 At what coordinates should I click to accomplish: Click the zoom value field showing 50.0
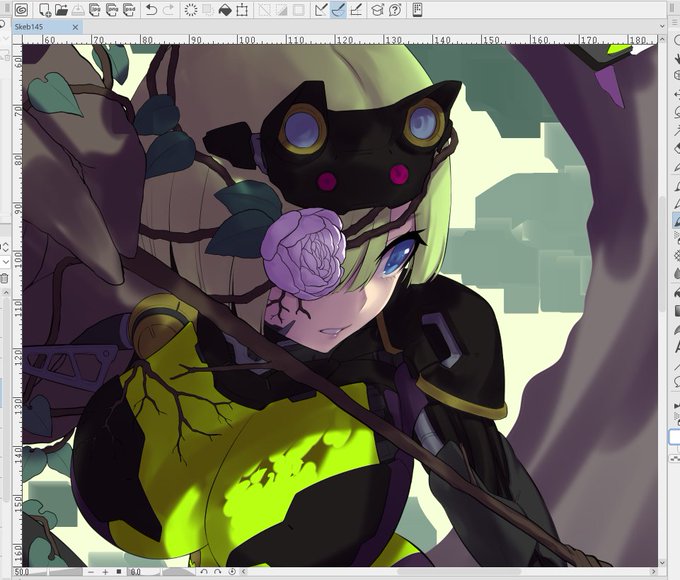(22, 572)
